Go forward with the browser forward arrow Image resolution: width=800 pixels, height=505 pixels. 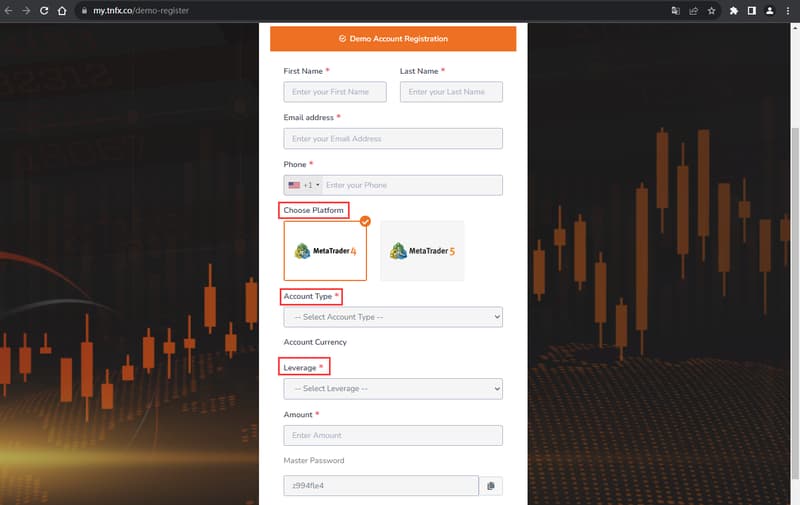(x=26, y=11)
